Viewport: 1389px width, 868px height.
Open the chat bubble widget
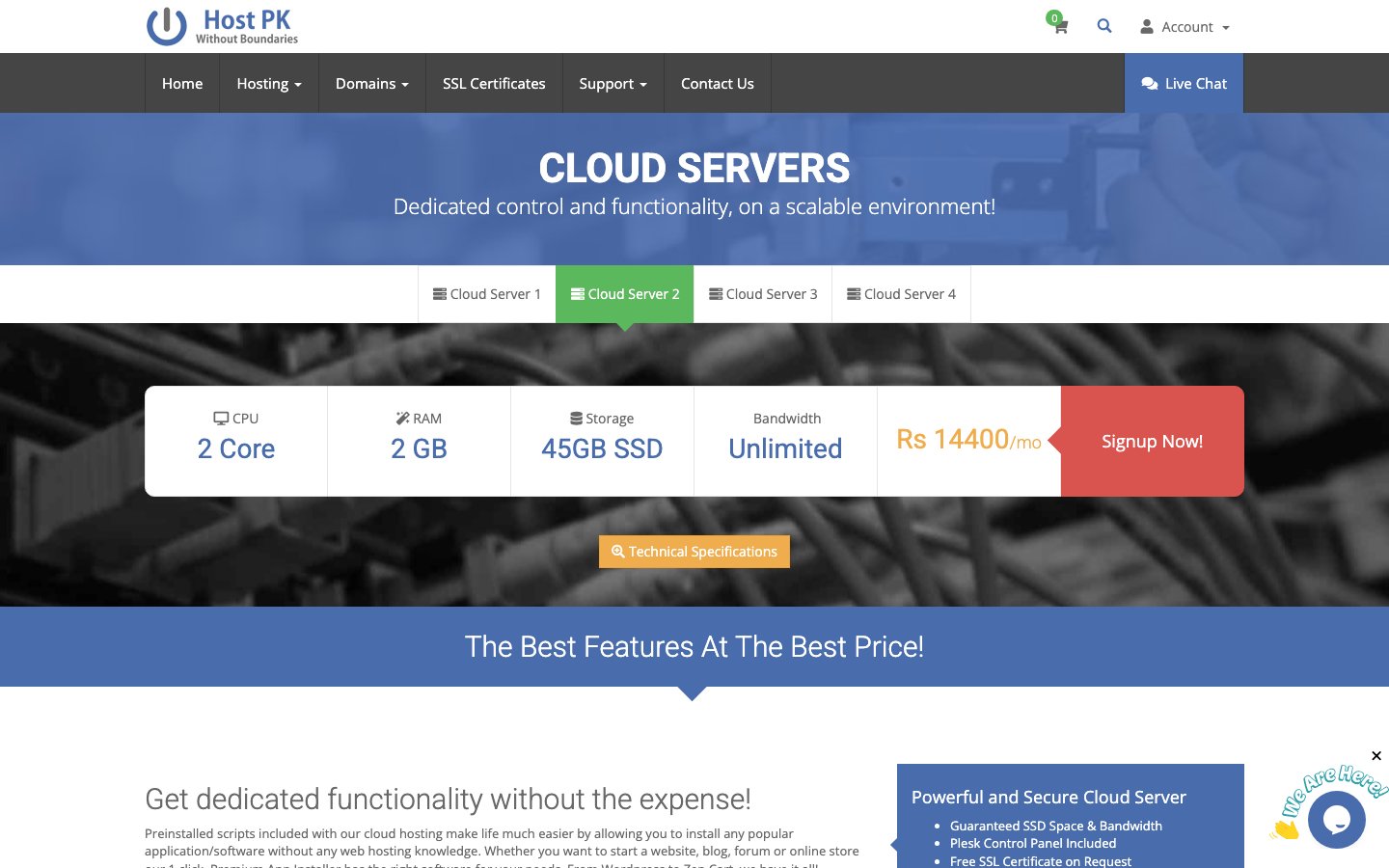(1336, 820)
